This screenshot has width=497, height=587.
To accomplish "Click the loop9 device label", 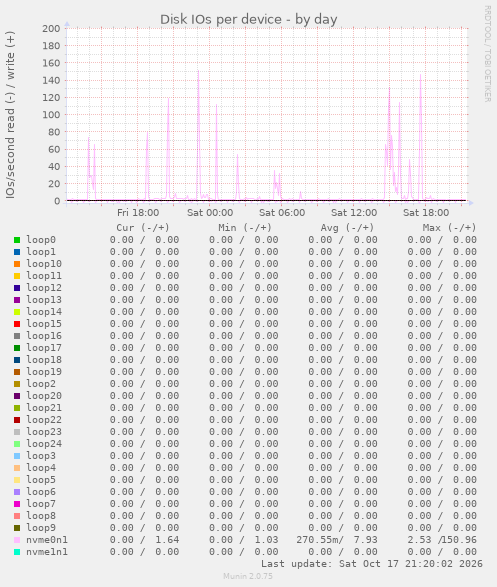I will click(41, 527).
